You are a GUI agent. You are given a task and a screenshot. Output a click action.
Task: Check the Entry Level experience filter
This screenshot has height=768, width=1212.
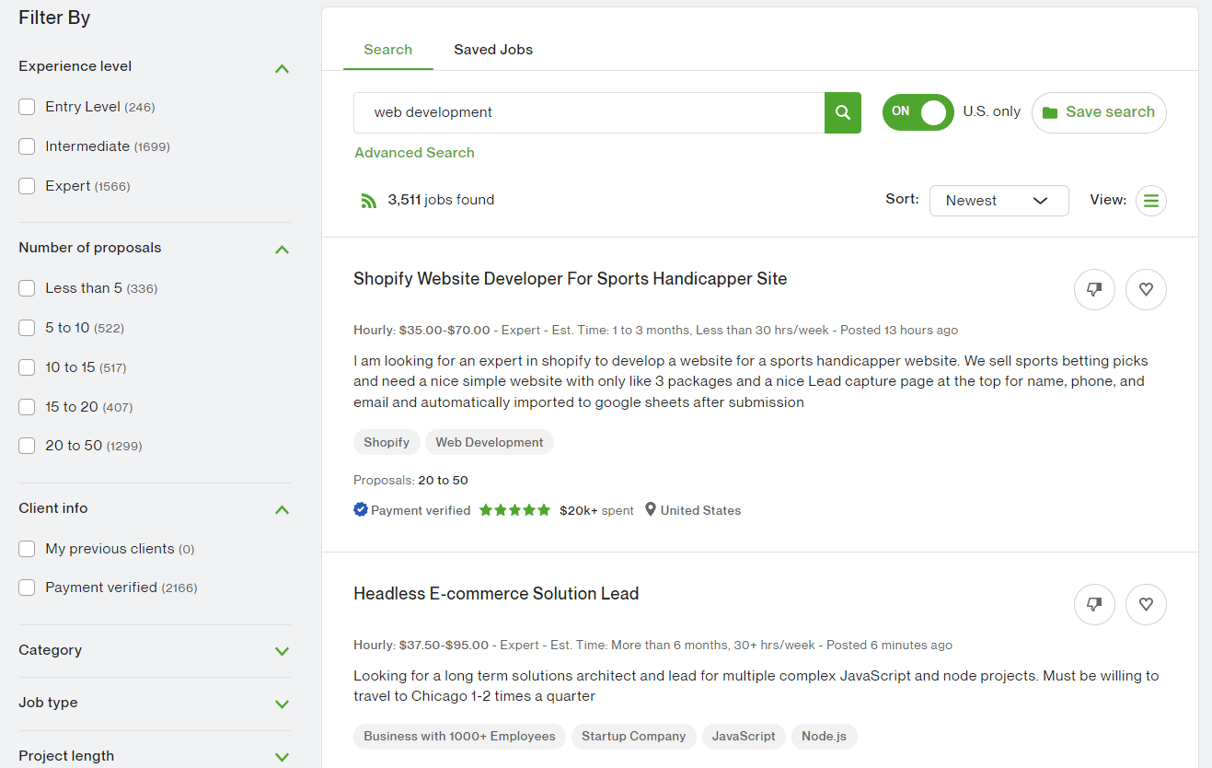tap(26, 106)
